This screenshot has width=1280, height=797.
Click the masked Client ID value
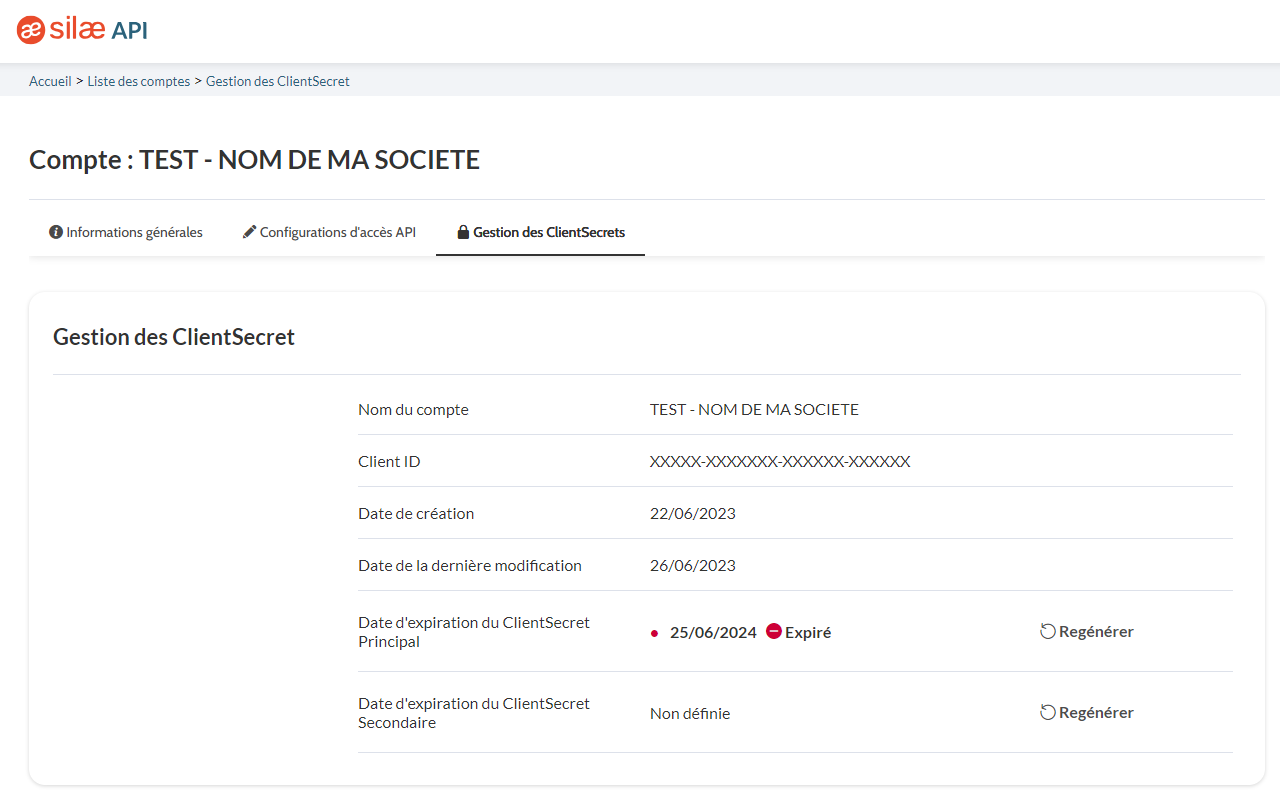point(780,461)
